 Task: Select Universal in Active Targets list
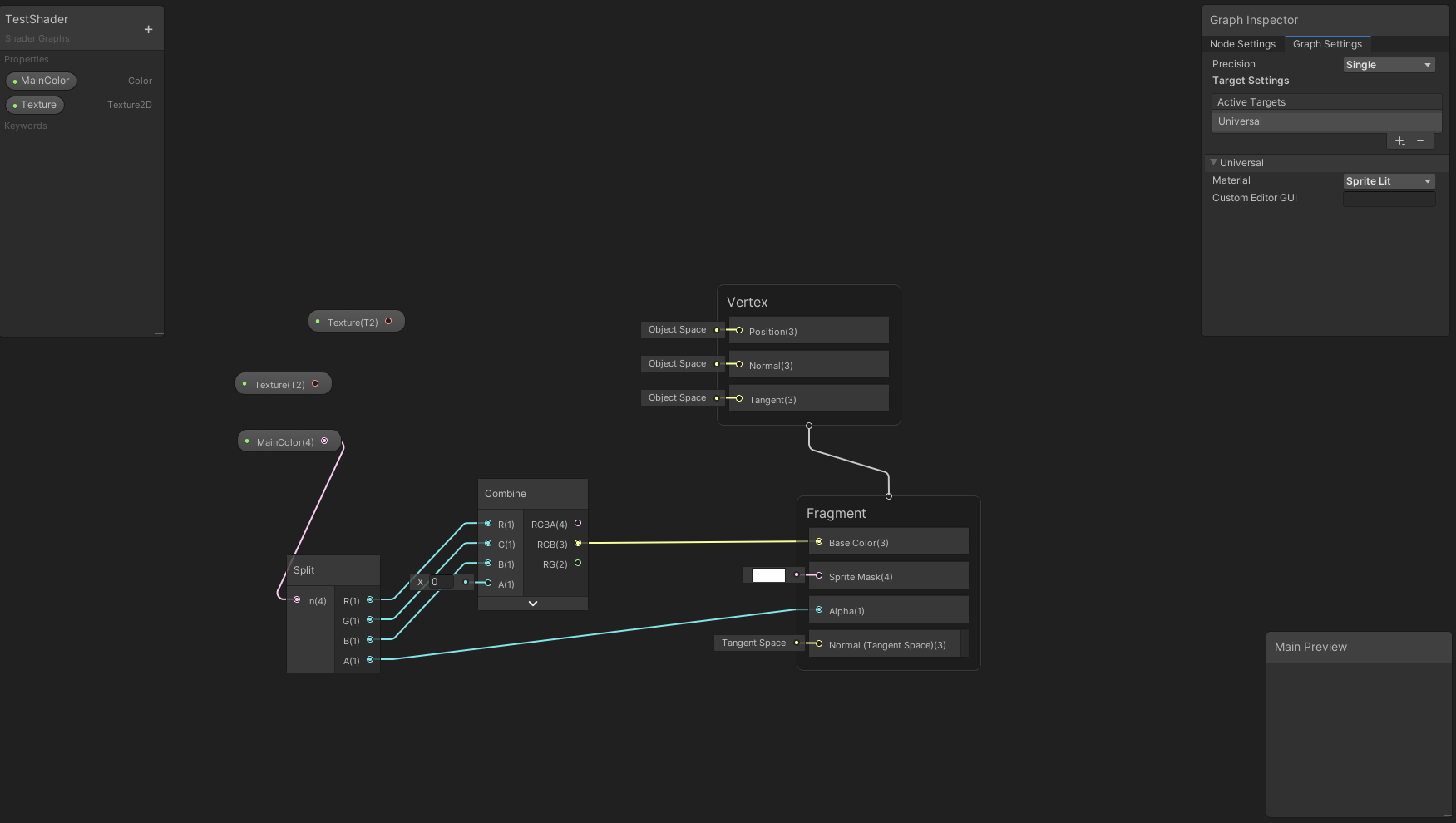tap(1326, 121)
